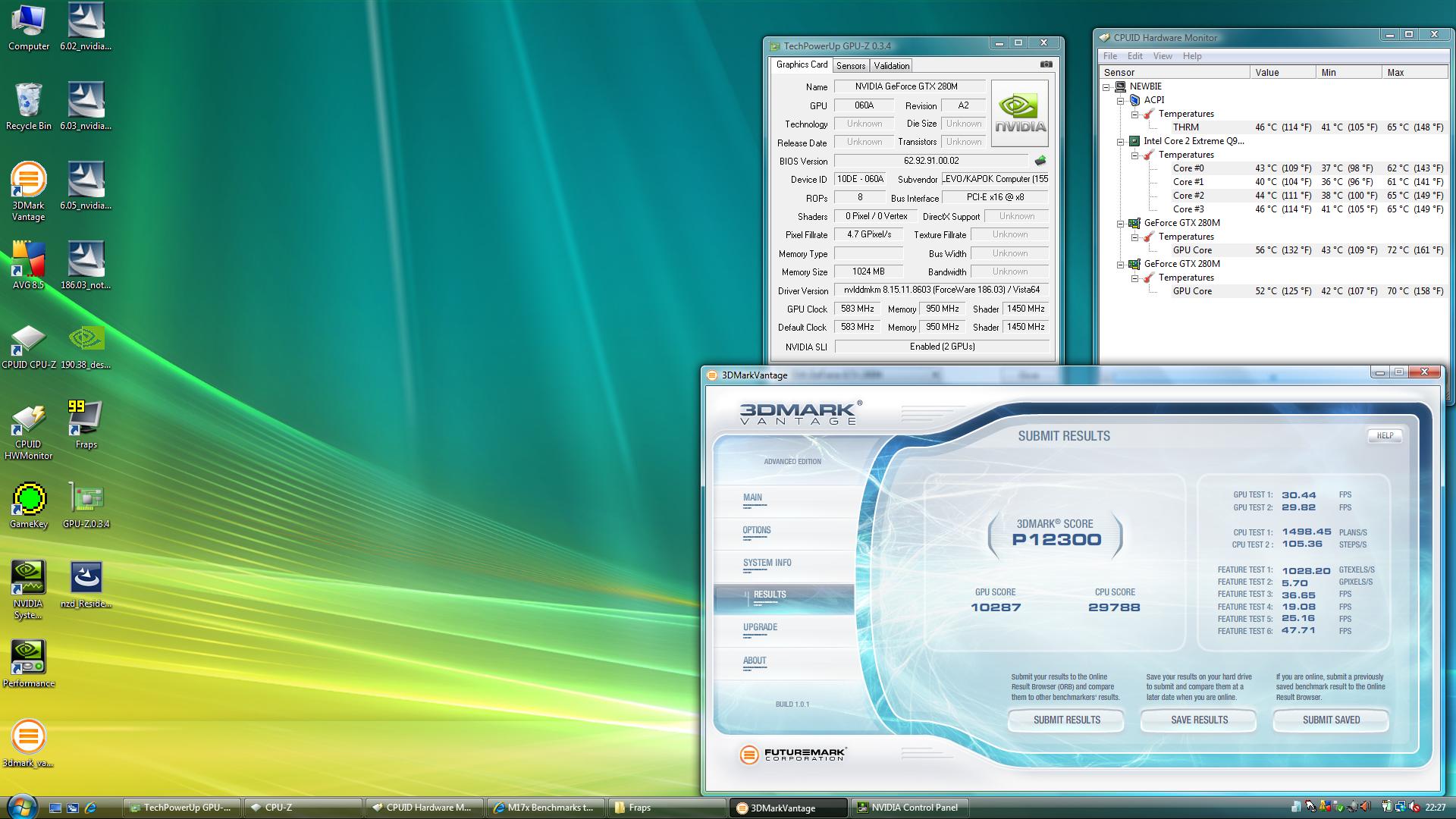Open AVG 8.5 desktop shortcut
1456x819 pixels.
click(x=28, y=265)
